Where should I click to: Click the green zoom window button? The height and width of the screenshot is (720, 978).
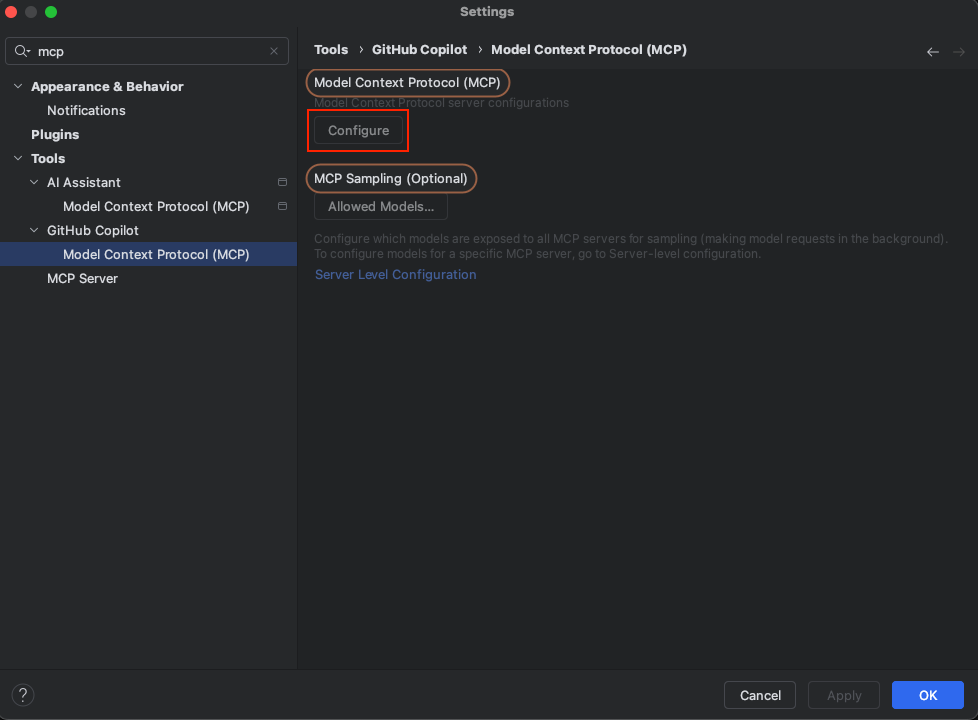51,12
